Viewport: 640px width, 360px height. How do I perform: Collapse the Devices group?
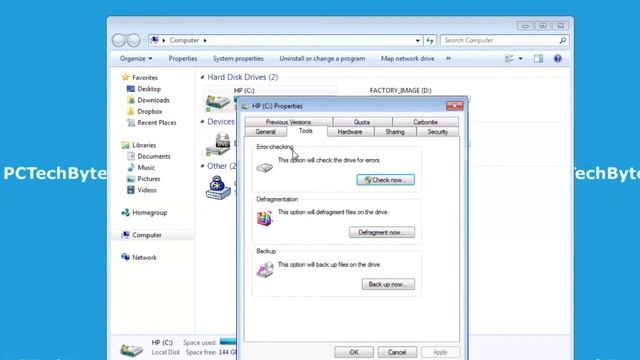[x=202, y=122]
